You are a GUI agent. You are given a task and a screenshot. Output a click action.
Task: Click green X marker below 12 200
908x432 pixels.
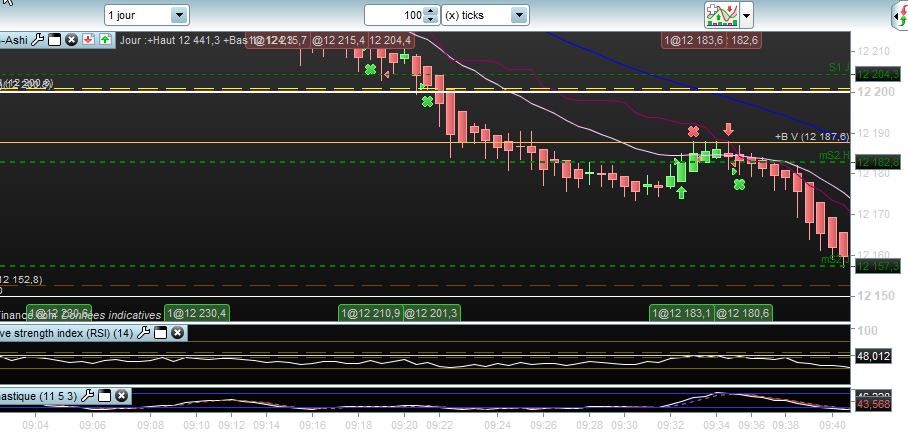tap(427, 101)
